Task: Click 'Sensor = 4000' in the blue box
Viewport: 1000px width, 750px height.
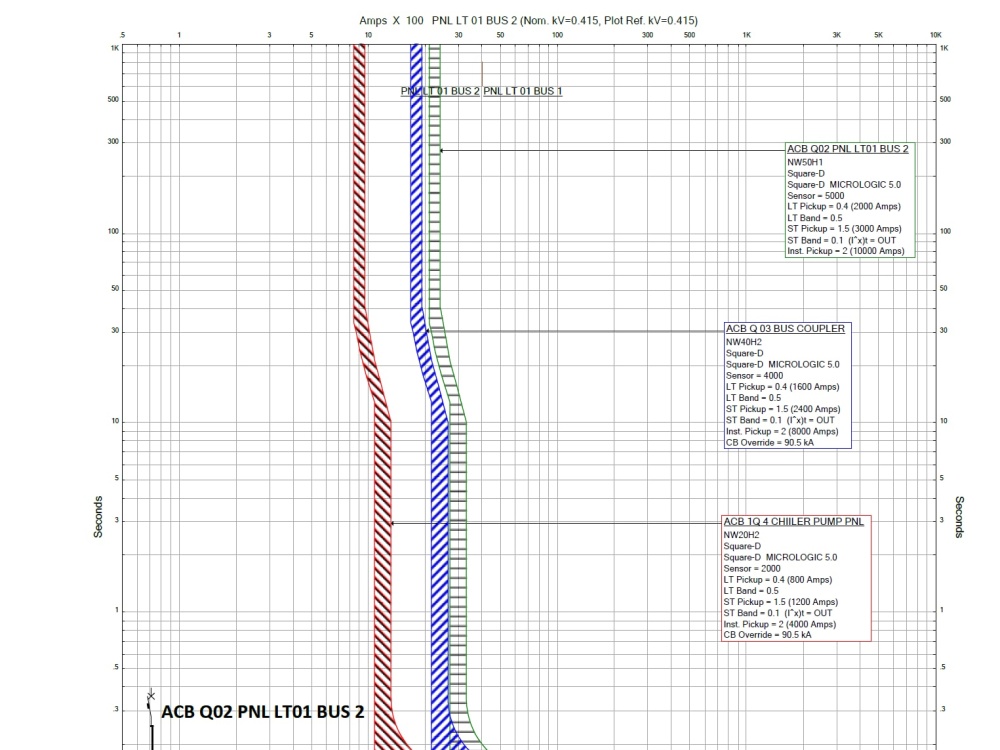Action: pos(754,376)
